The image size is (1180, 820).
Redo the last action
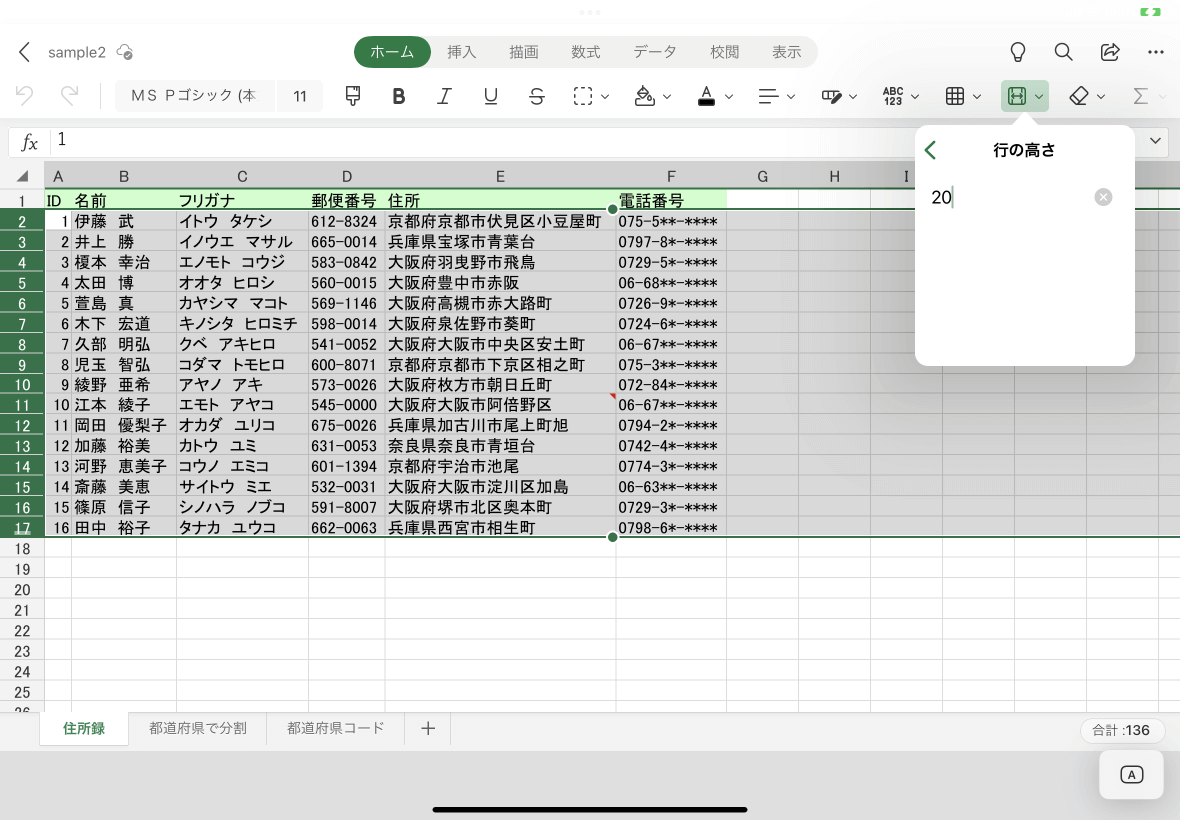pyautogui.click(x=69, y=96)
